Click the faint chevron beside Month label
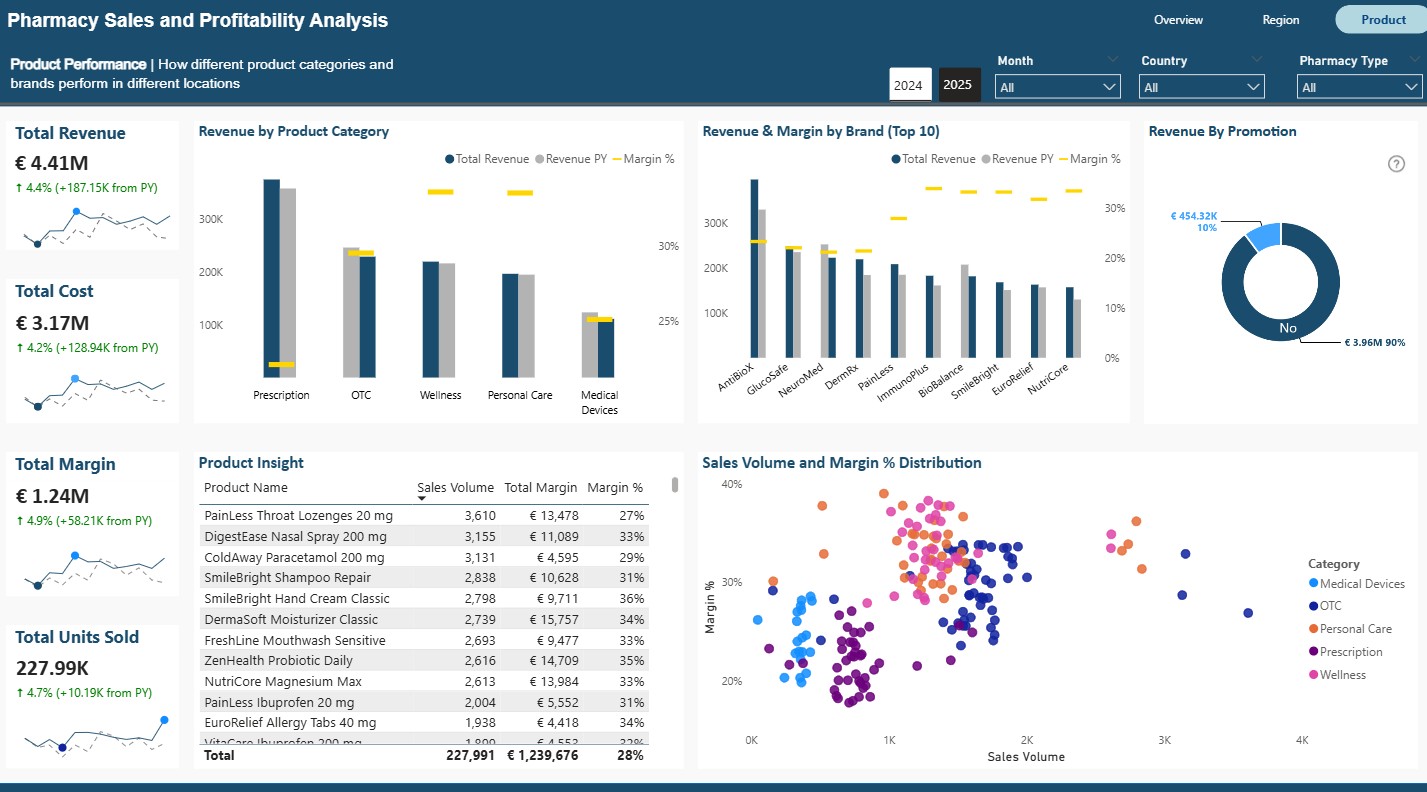The image size is (1427, 792). click(1113, 59)
